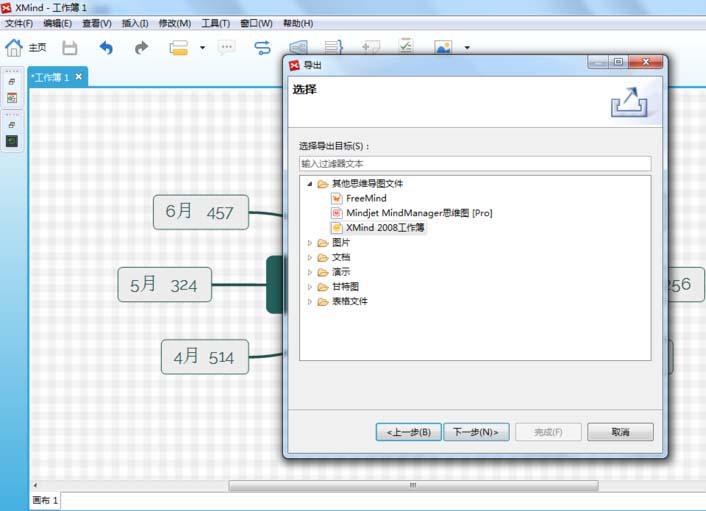Select the 4月 514 topic node
706x511 pixels.
(205, 357)
